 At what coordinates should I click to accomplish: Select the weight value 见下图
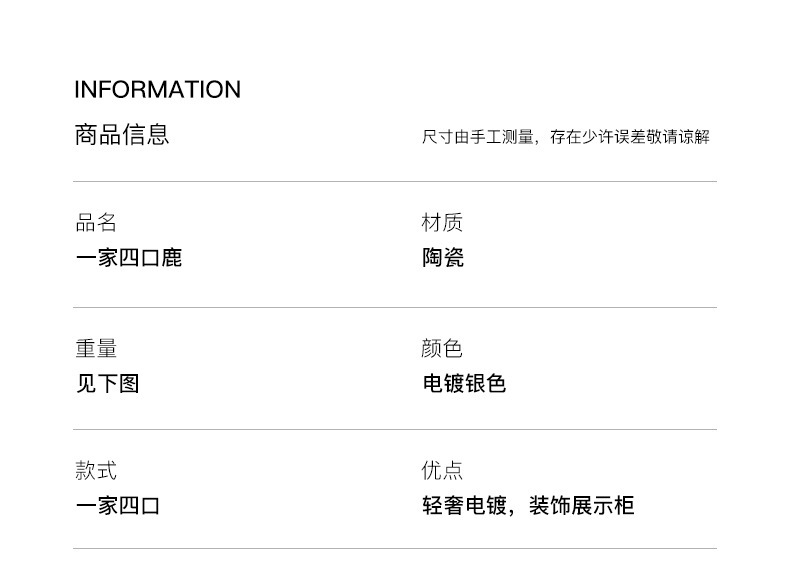click(x=107, y=383)
